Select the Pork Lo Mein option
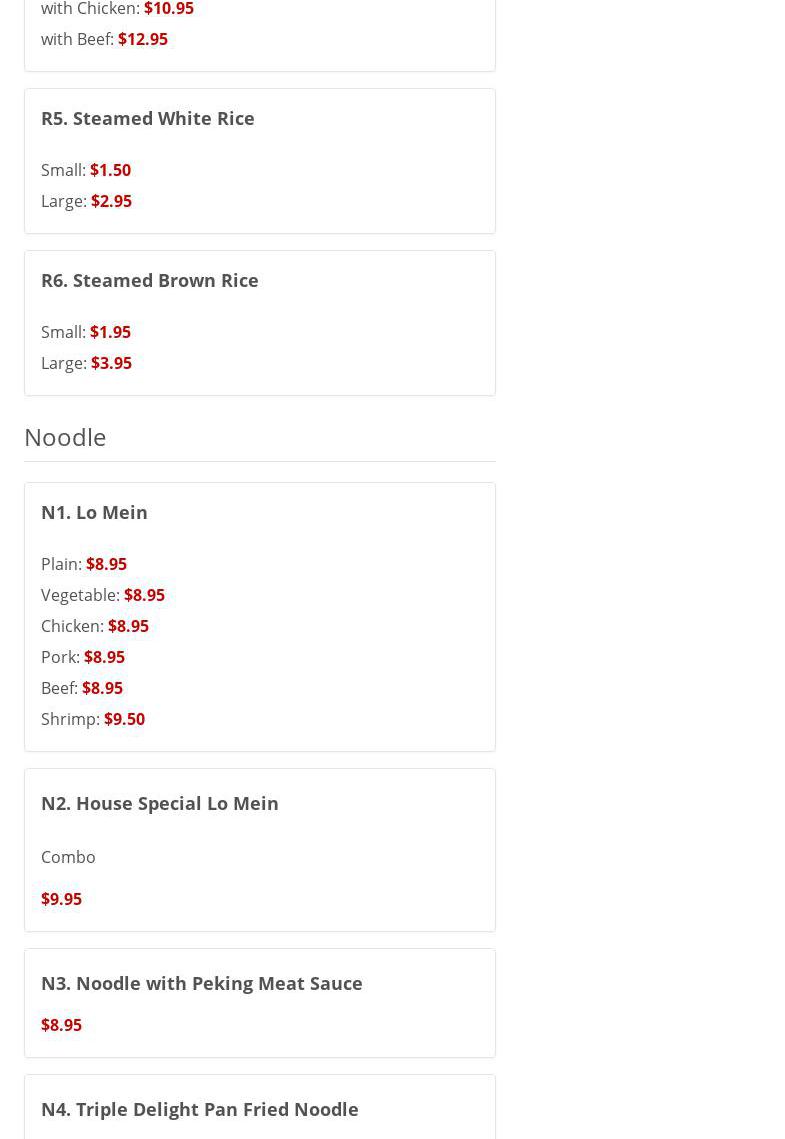Viewport: 785px width, 1139px height. (83, 657)
